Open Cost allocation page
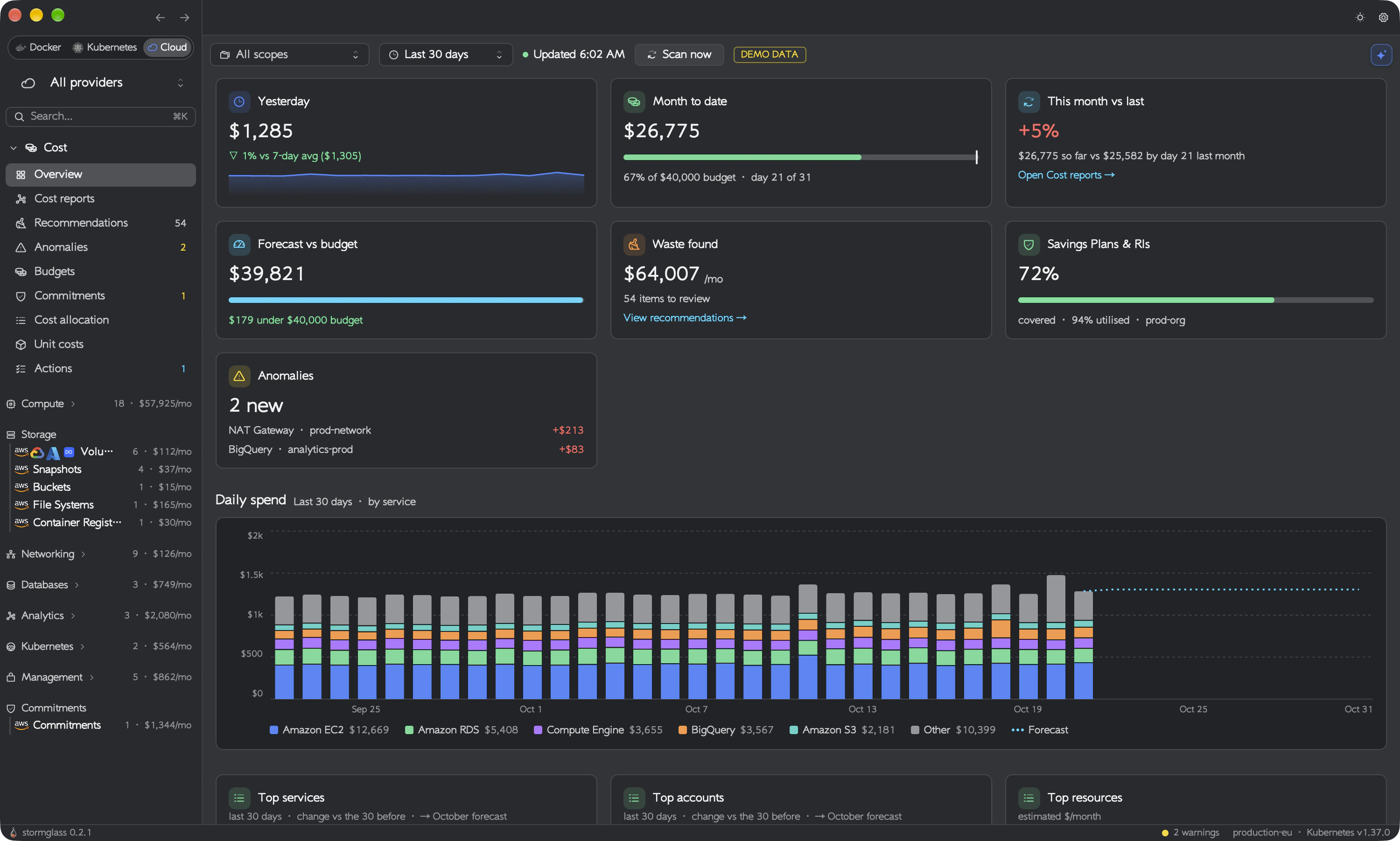The width and height of the screenshot is (1400, 841). point(101,320)
